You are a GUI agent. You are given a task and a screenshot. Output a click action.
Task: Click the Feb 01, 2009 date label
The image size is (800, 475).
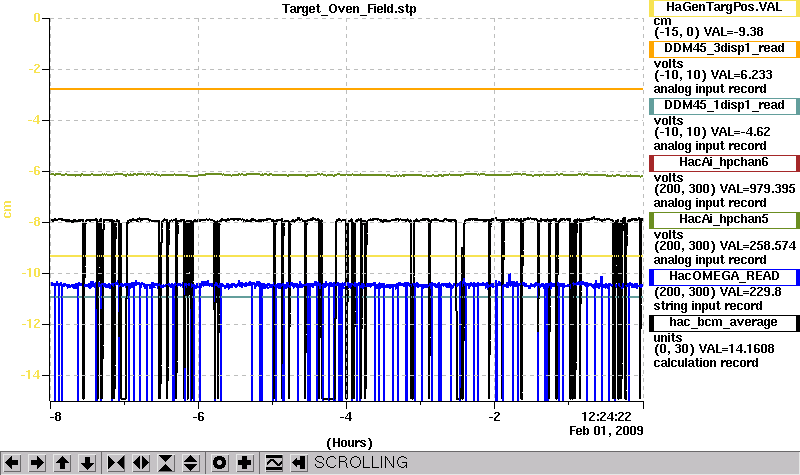[x=606, y=431]
